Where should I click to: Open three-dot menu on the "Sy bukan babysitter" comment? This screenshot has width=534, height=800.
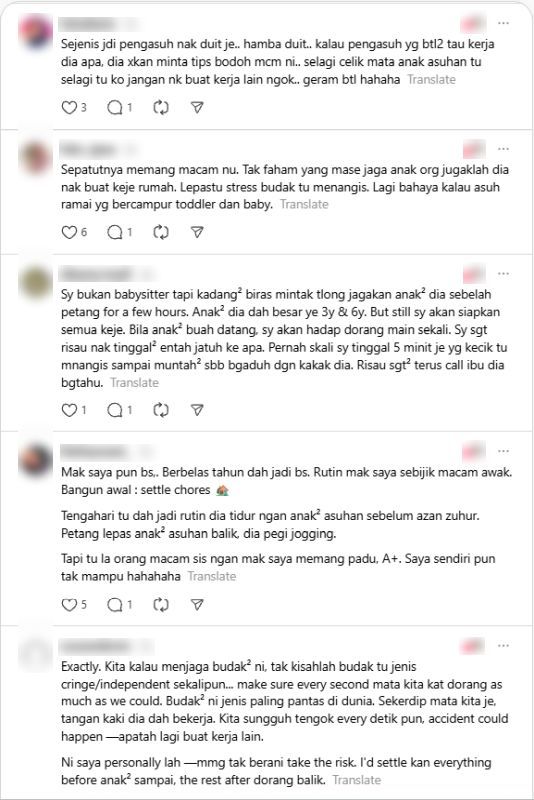tap(503, 273)
